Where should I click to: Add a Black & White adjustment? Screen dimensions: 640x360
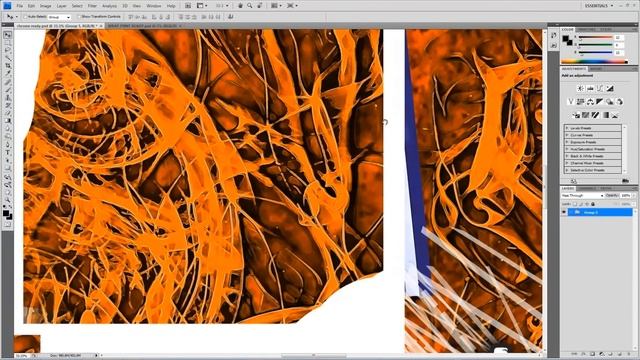pos(600,102)
